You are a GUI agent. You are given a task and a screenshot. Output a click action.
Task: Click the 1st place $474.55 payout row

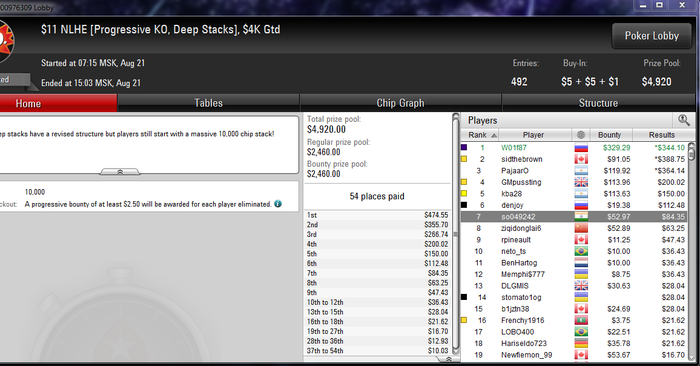pyautogui.click(x=378, y=215)
